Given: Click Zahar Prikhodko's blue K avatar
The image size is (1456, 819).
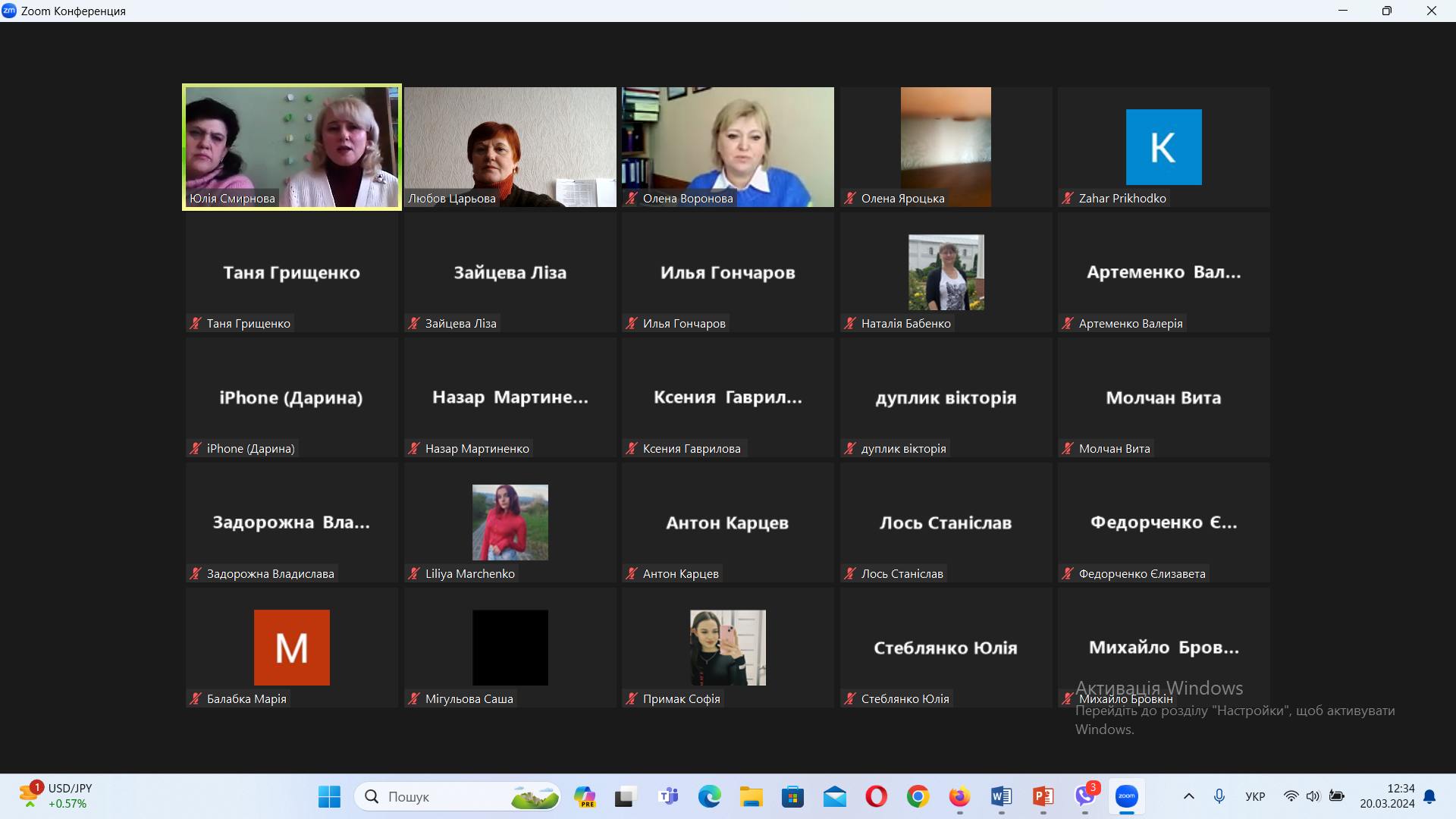Looking at the screenshot, I should [x=1163, y=147].
